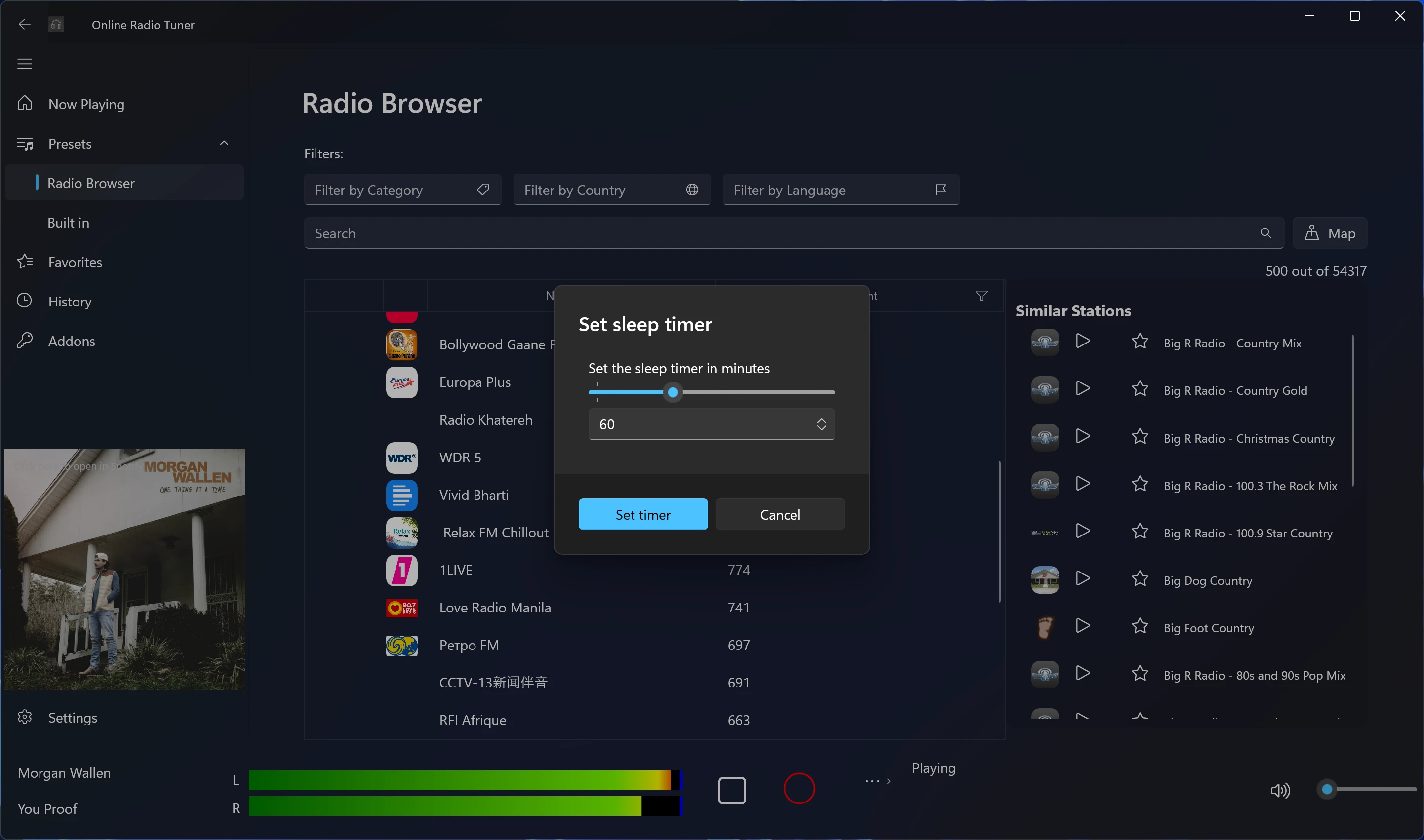The width and height of the screenshot is (1424, 840).
Task: Play Big R Radio - 80s and 90s Pop Mix
Action: pyautogui.click(x=1083, y=673)
